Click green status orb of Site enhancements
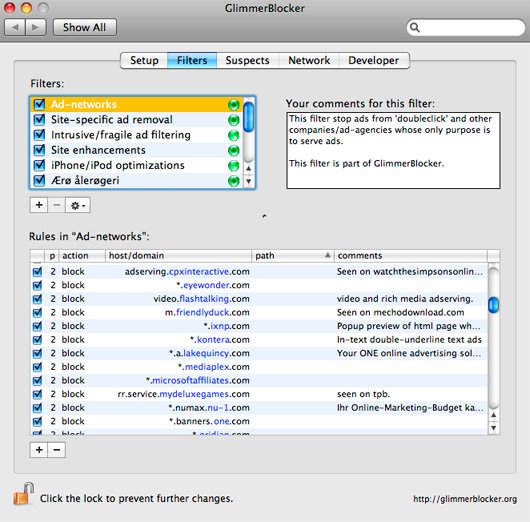This screenshot has height=522, width=530. coord(233,150)
